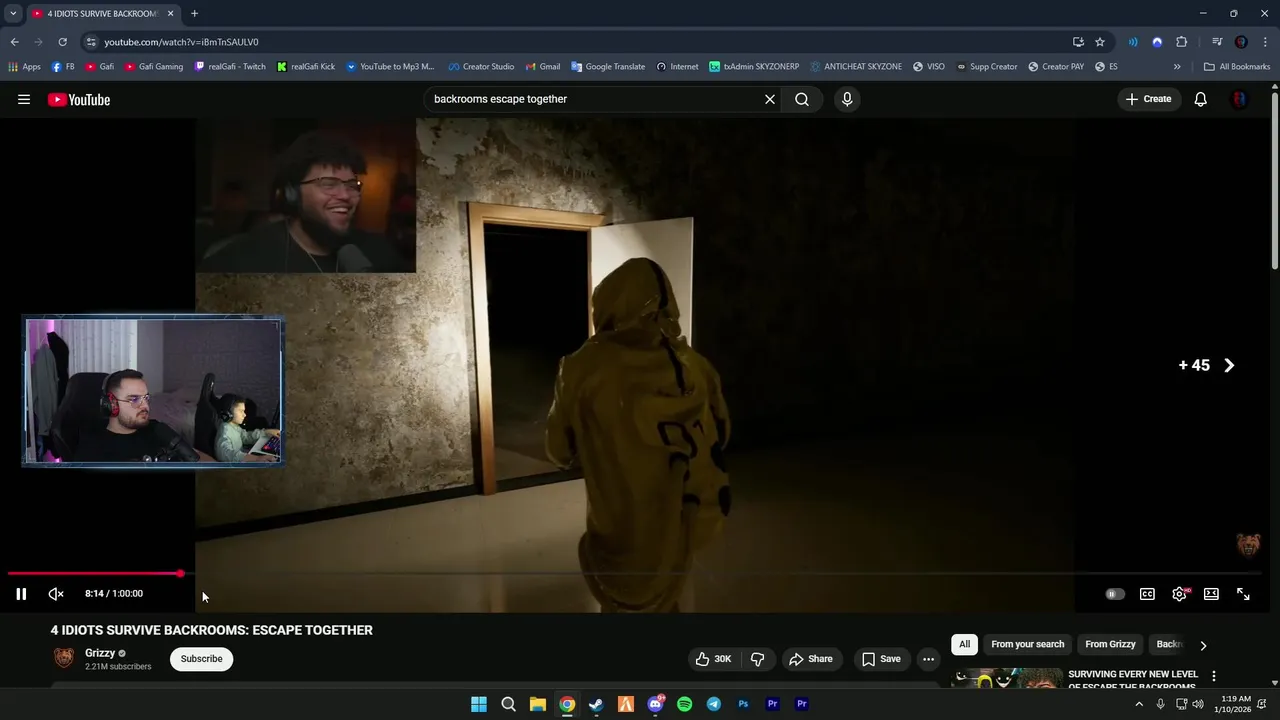This screenshot has height=720, width=1280.
Task: Open the tab search dropdown arrow
Action: click(x=13, y=13)
